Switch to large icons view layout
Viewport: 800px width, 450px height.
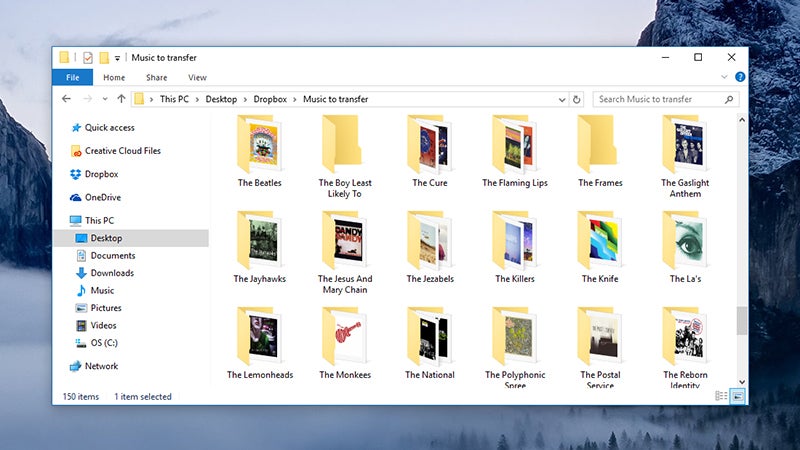[x=737, y=396]
